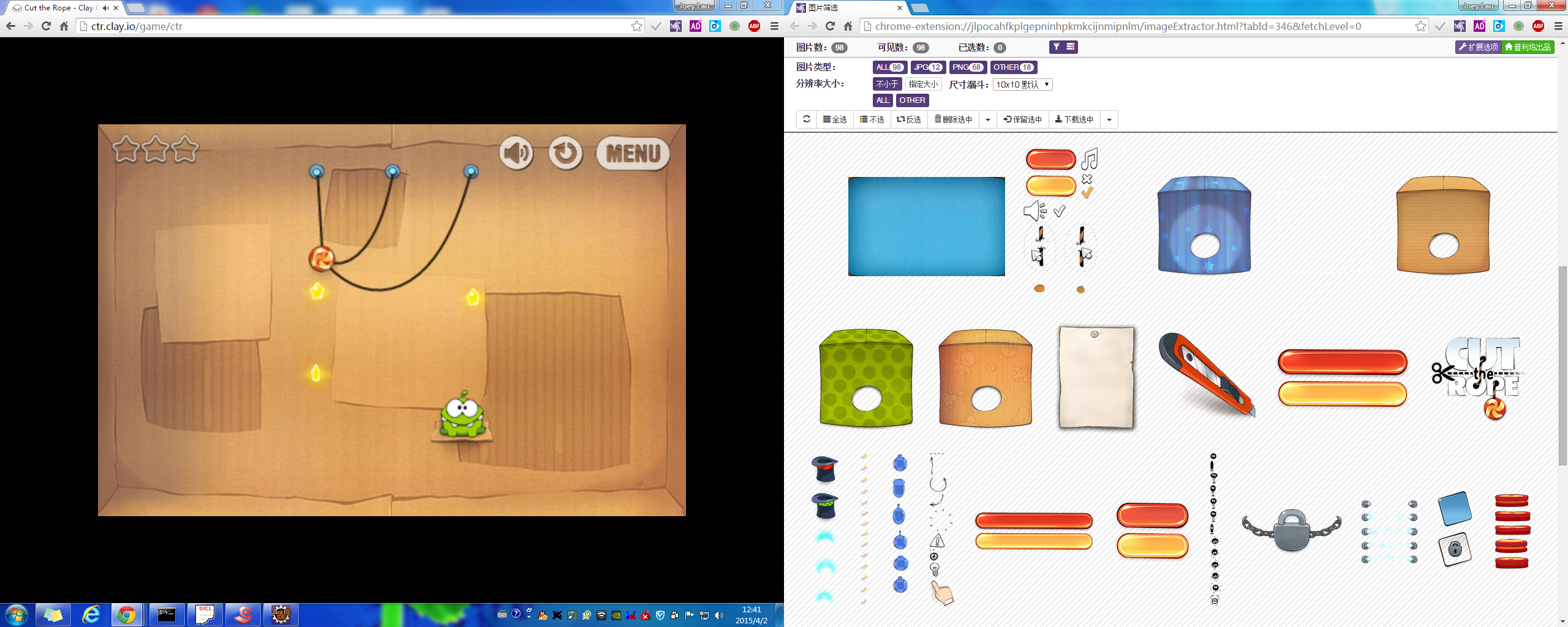Viewport: 1568px width, 627px height.
Task: Open the game MENU button
Action: [633, 153]
